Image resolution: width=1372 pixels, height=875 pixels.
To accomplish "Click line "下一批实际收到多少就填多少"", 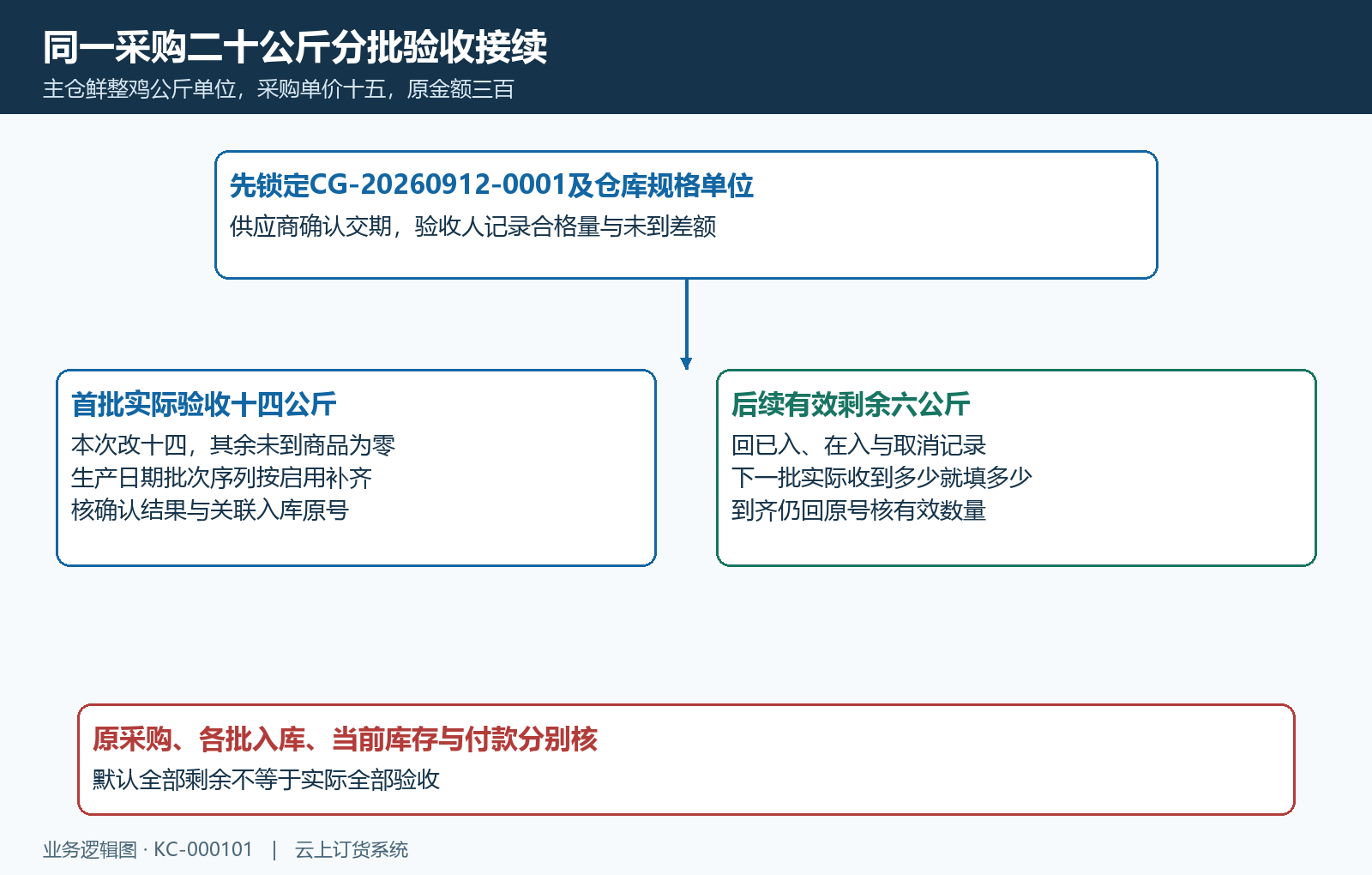I will 882,478.
